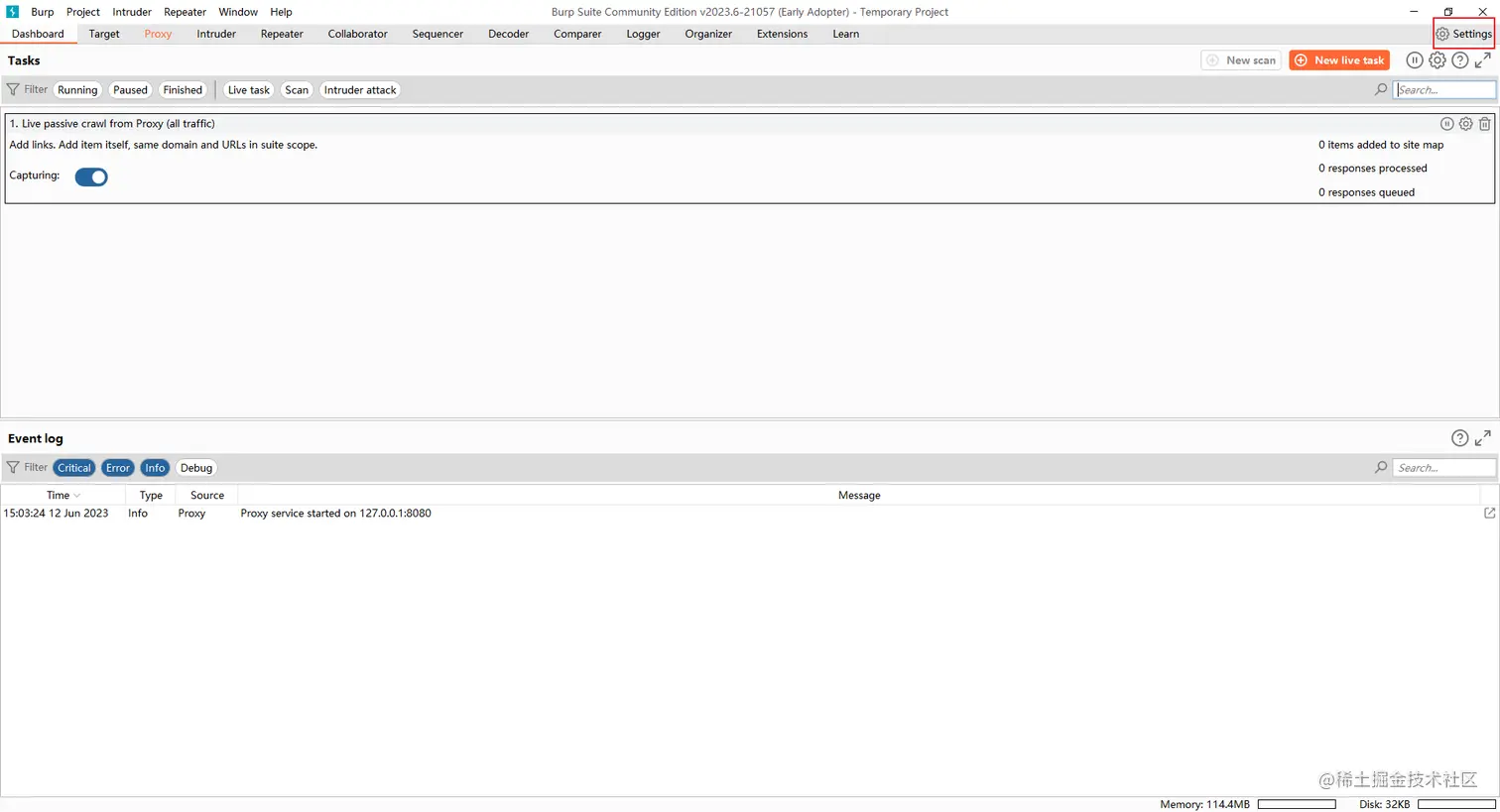Image resolution: width=1500 pixels, height=812 pixels.
Task: Open the Burp menu
Action: pos(43,12)
